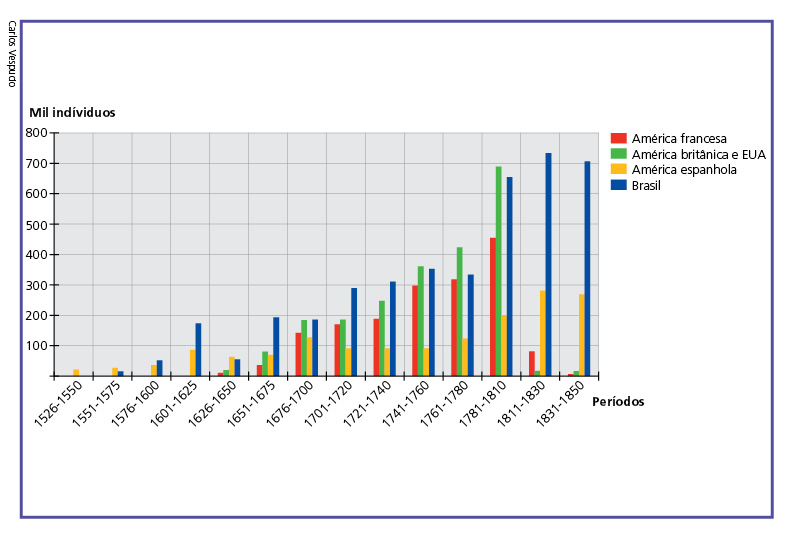Select the blue Brasil legend swatch
794x539 pixels.
(x=619, y=185)
